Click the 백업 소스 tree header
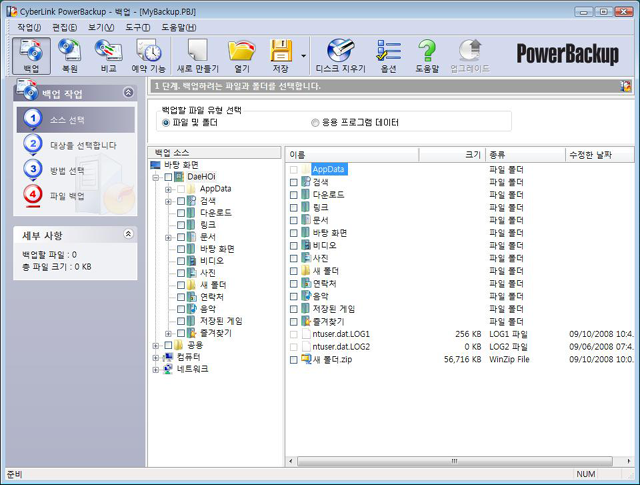The width and height of the screenshot is (640, 485). pyautogui.click(x=214, y=153)
